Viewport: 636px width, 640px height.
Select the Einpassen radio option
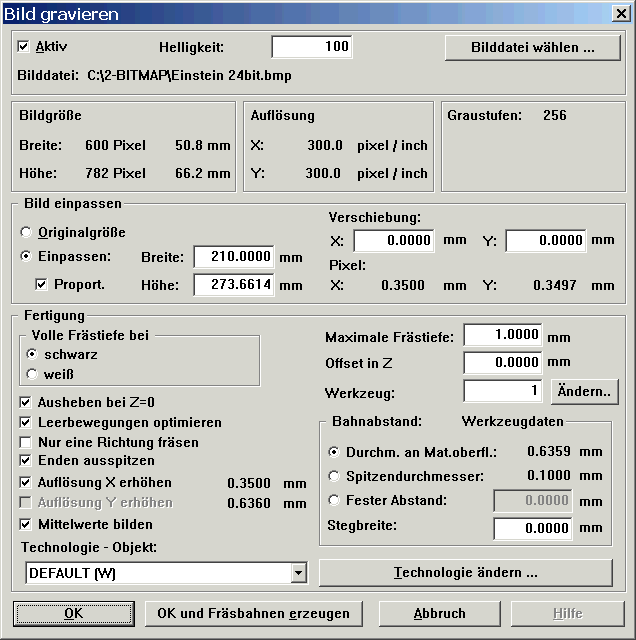(x=26, y=256)
